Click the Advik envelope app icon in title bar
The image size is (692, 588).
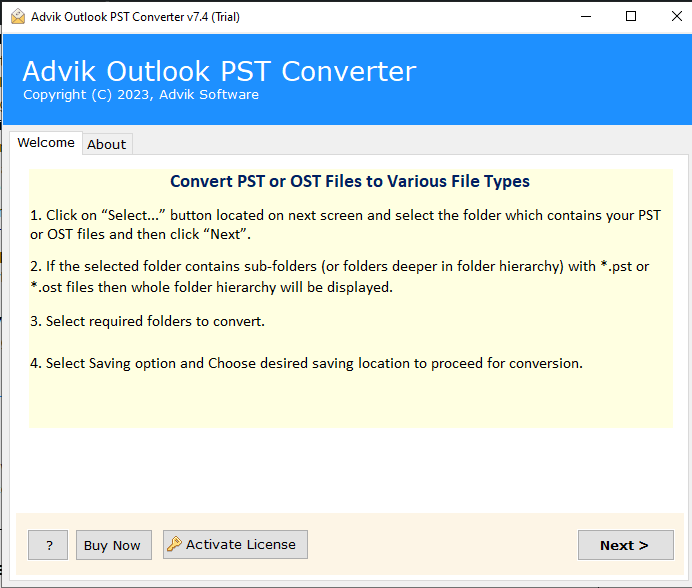[x=18, y=17]
